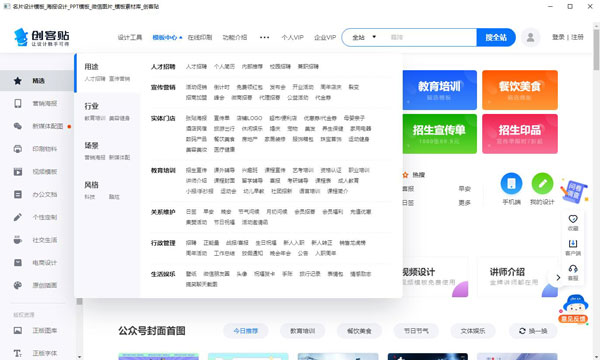Select 风格 category tab in dropdown panel
600x360 pixels.
tap(107, 191)
